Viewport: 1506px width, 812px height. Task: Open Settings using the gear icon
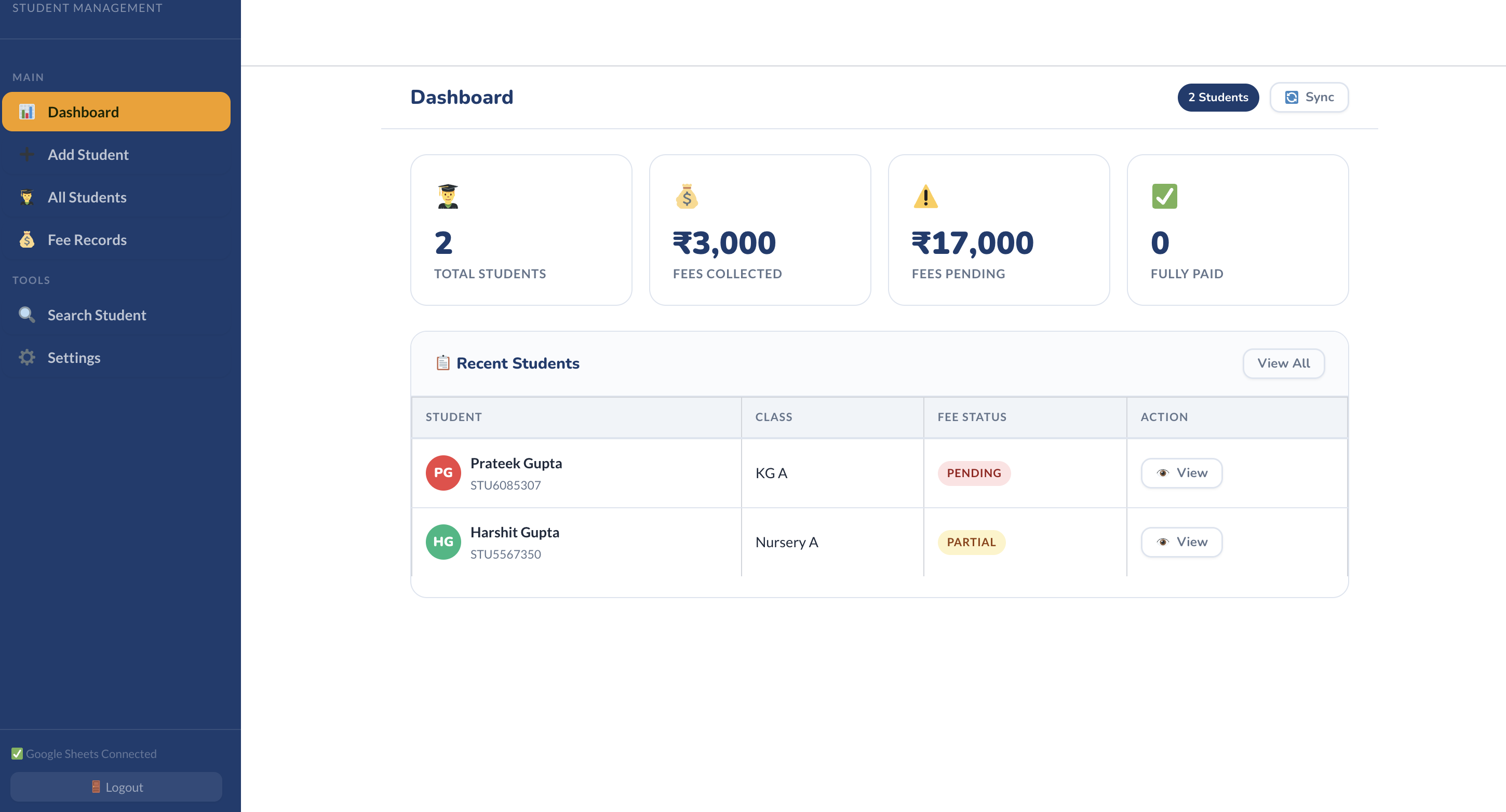pos(26,357)
